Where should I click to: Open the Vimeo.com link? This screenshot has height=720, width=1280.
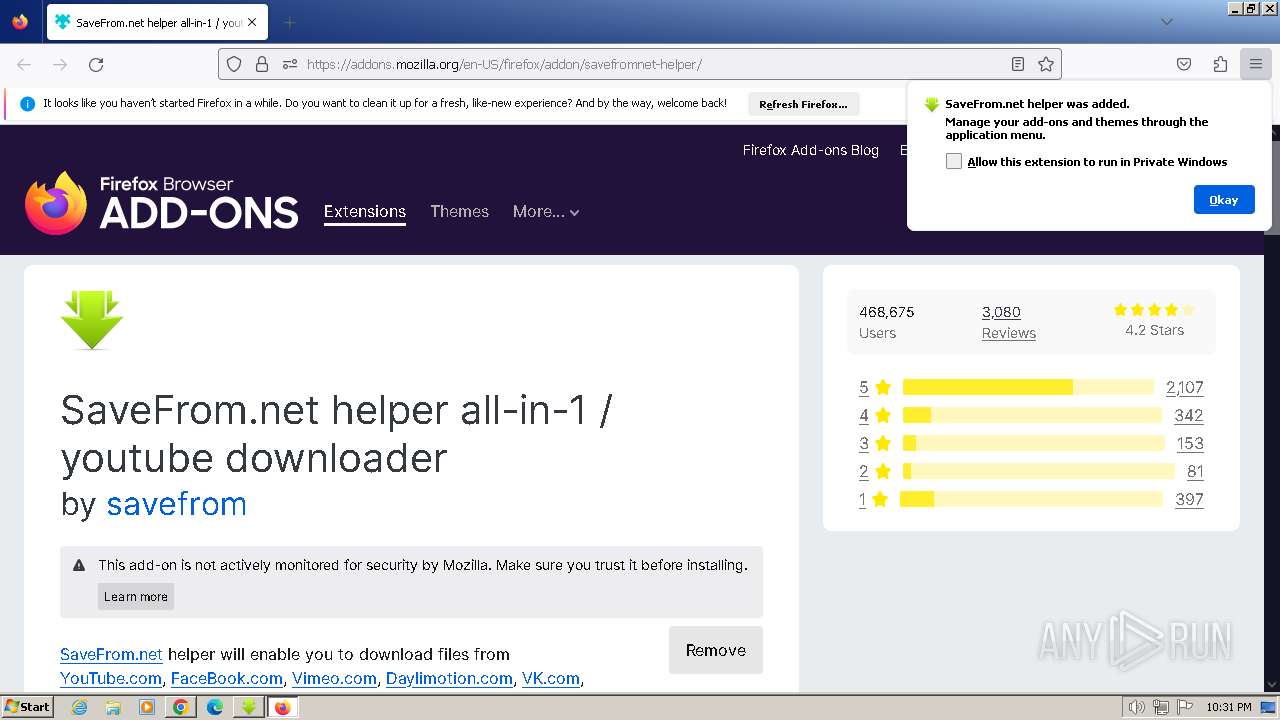pos(334,678)
